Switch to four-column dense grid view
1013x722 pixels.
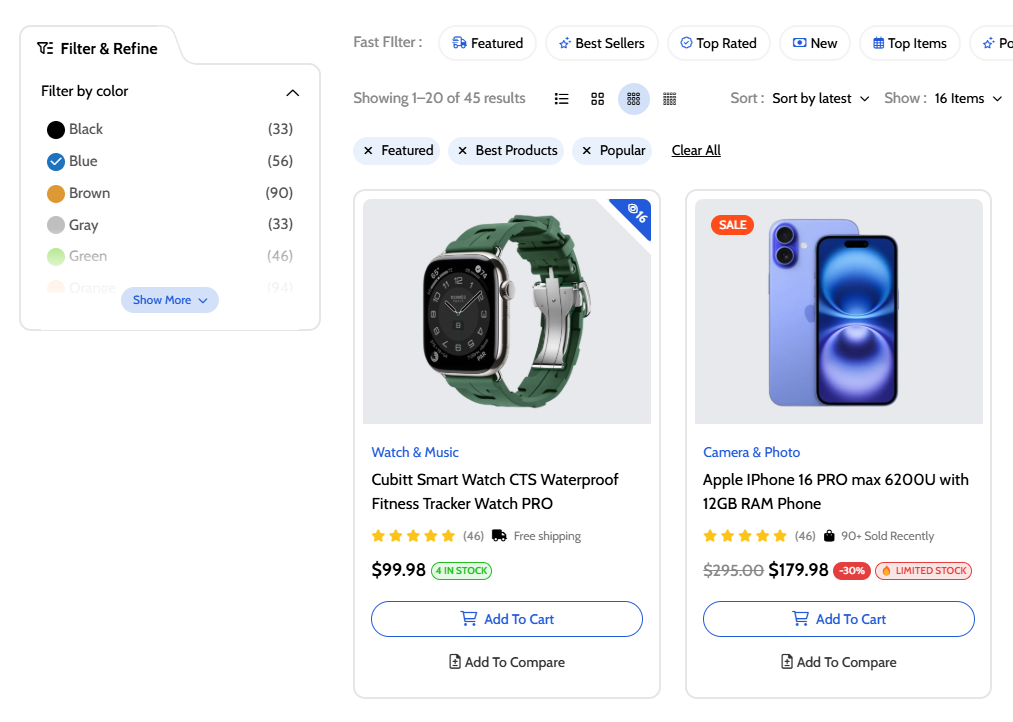pos(670,99)
